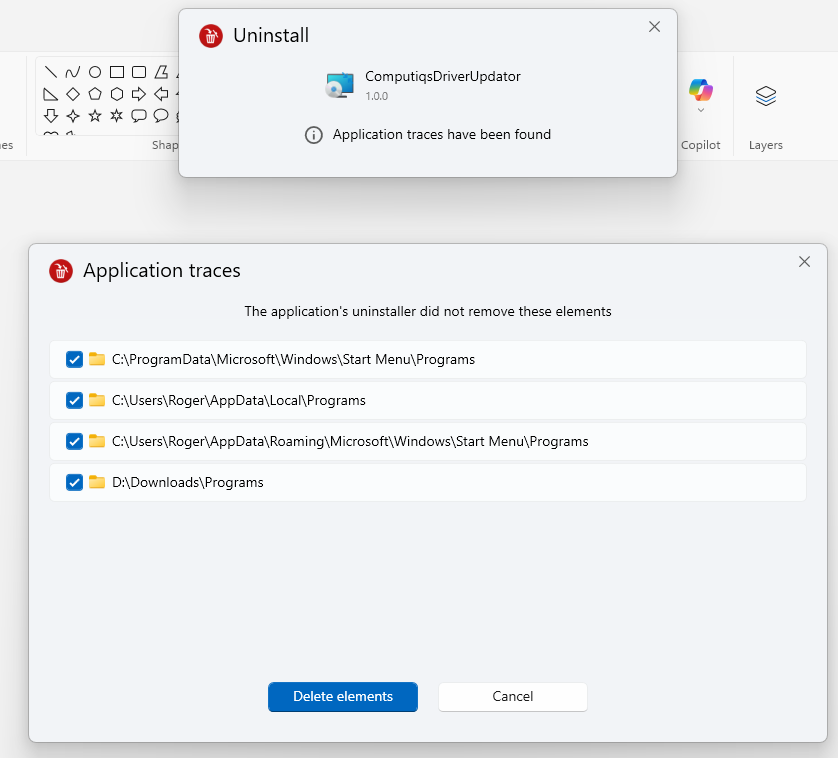Click folder icon of Roaming Start Menu row
This screenshot has width=838, height=758.
[x=97, y=441]
